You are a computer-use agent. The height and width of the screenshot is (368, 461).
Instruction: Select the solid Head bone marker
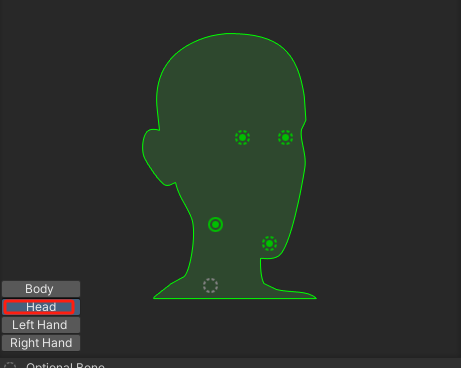click(x=215, y=225)
